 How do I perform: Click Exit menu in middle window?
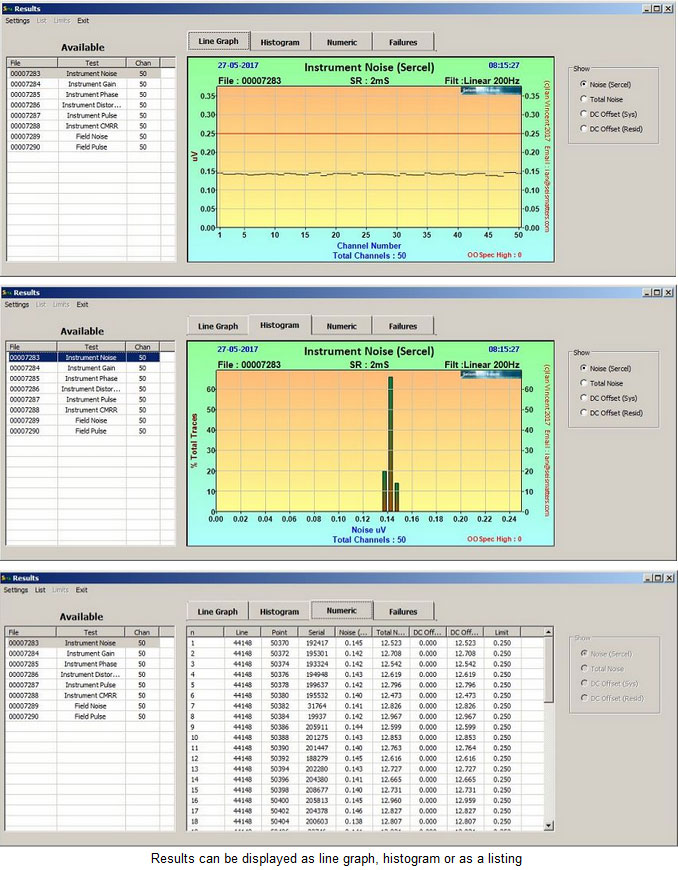point(83,305)
